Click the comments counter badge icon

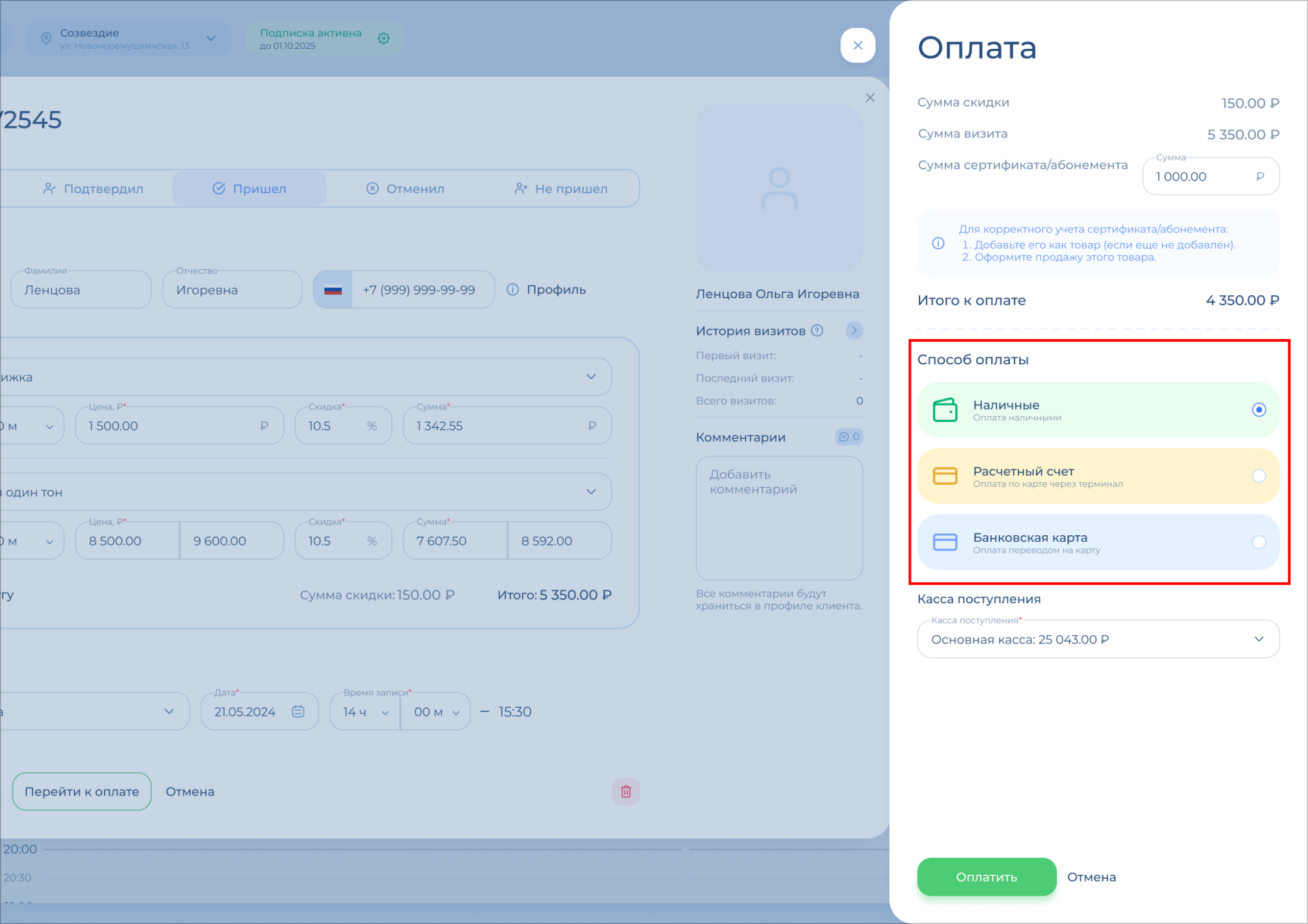click(849, 437)
